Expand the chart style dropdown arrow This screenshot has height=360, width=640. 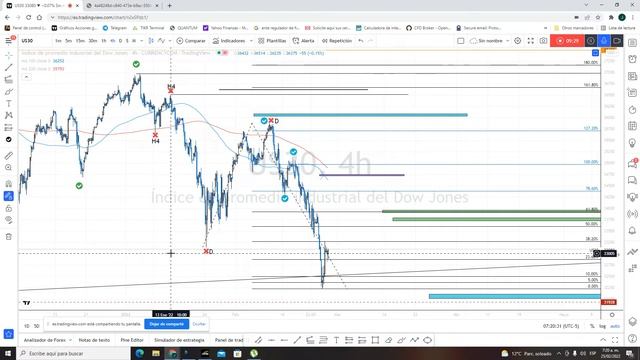click(x=170, y=41)
